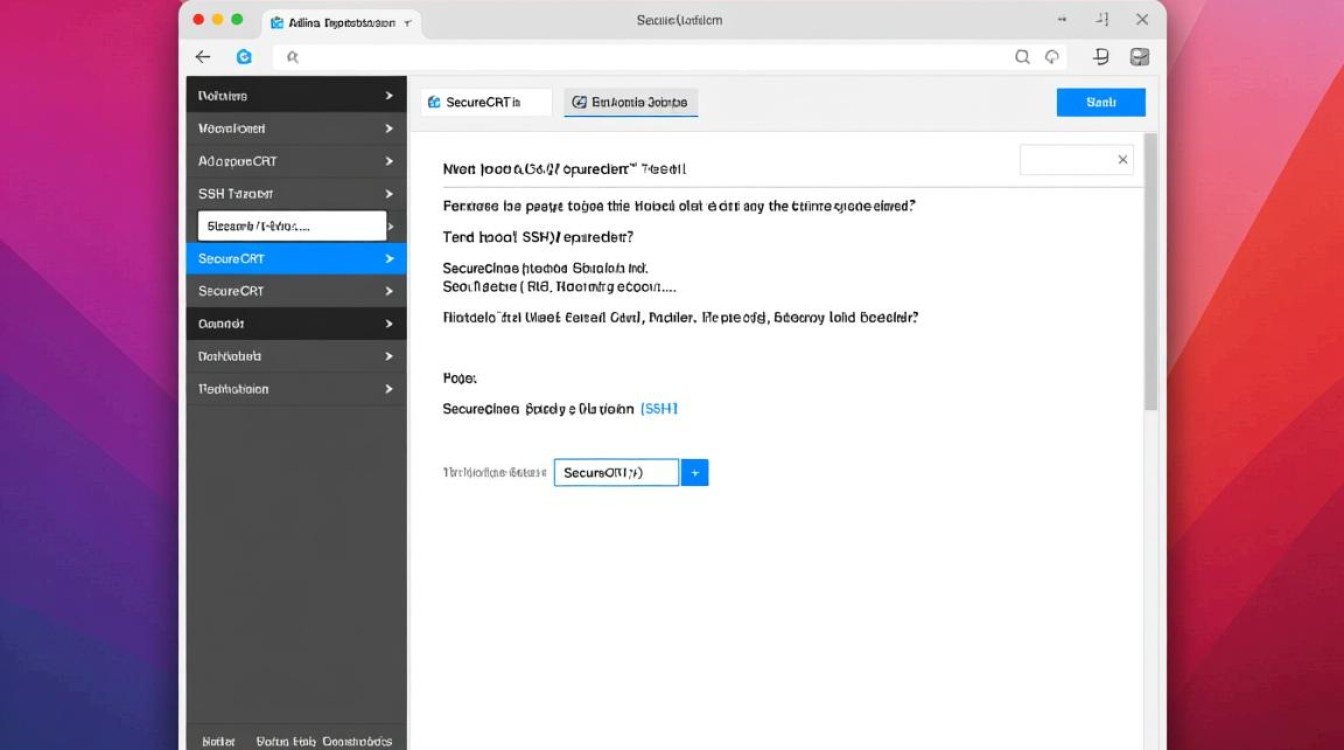The width and height of the screenshot is (1344, 750).
Task: Click the back arrow in the toolbar
Action: point(203,57)
